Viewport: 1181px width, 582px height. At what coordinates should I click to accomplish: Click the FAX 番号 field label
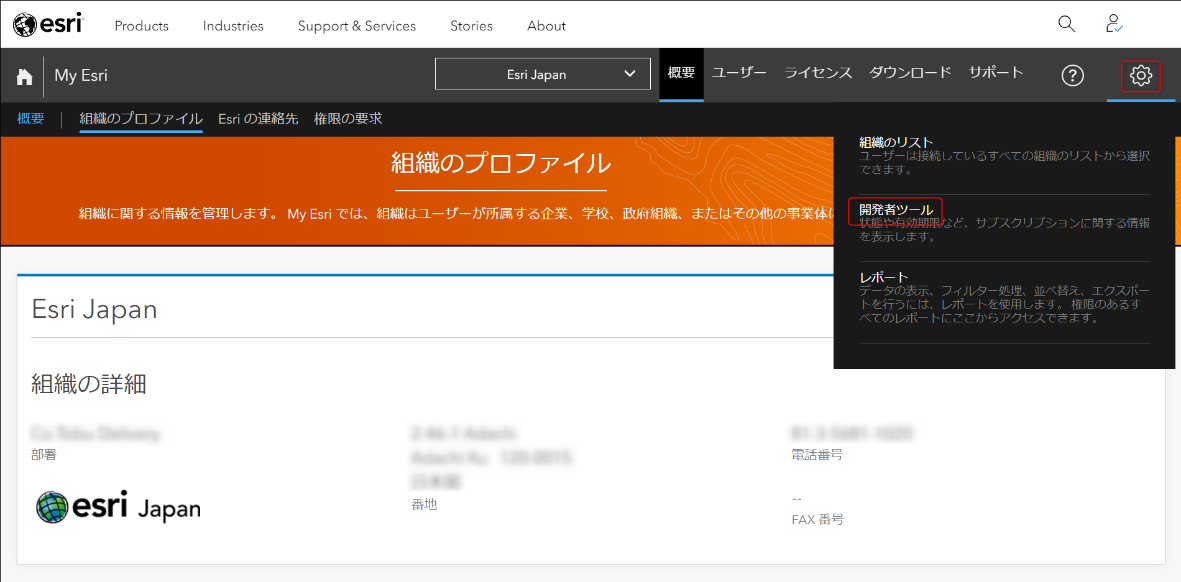coord(818,520)
